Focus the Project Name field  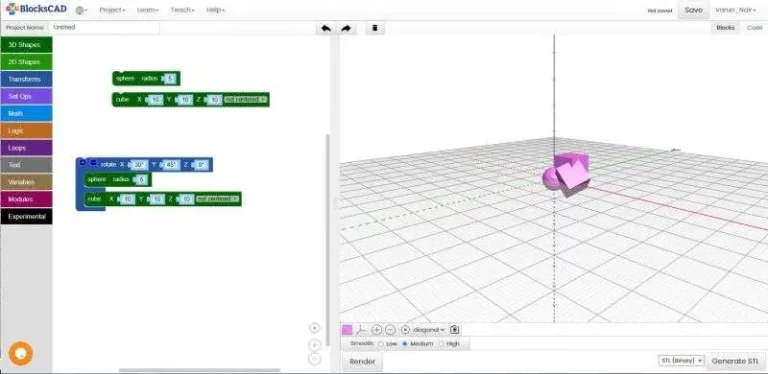tap(104, 27)
